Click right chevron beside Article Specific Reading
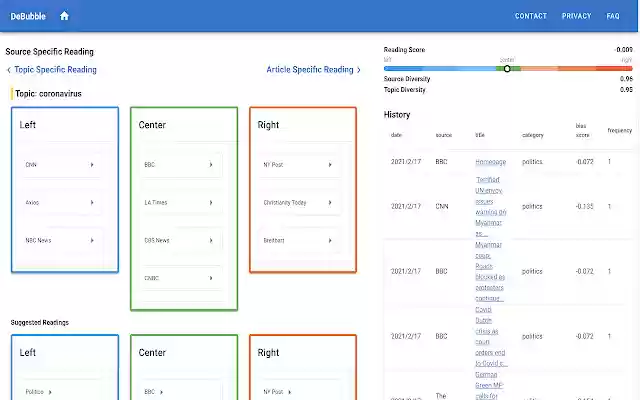640x400 pixels. click(358, 70)
